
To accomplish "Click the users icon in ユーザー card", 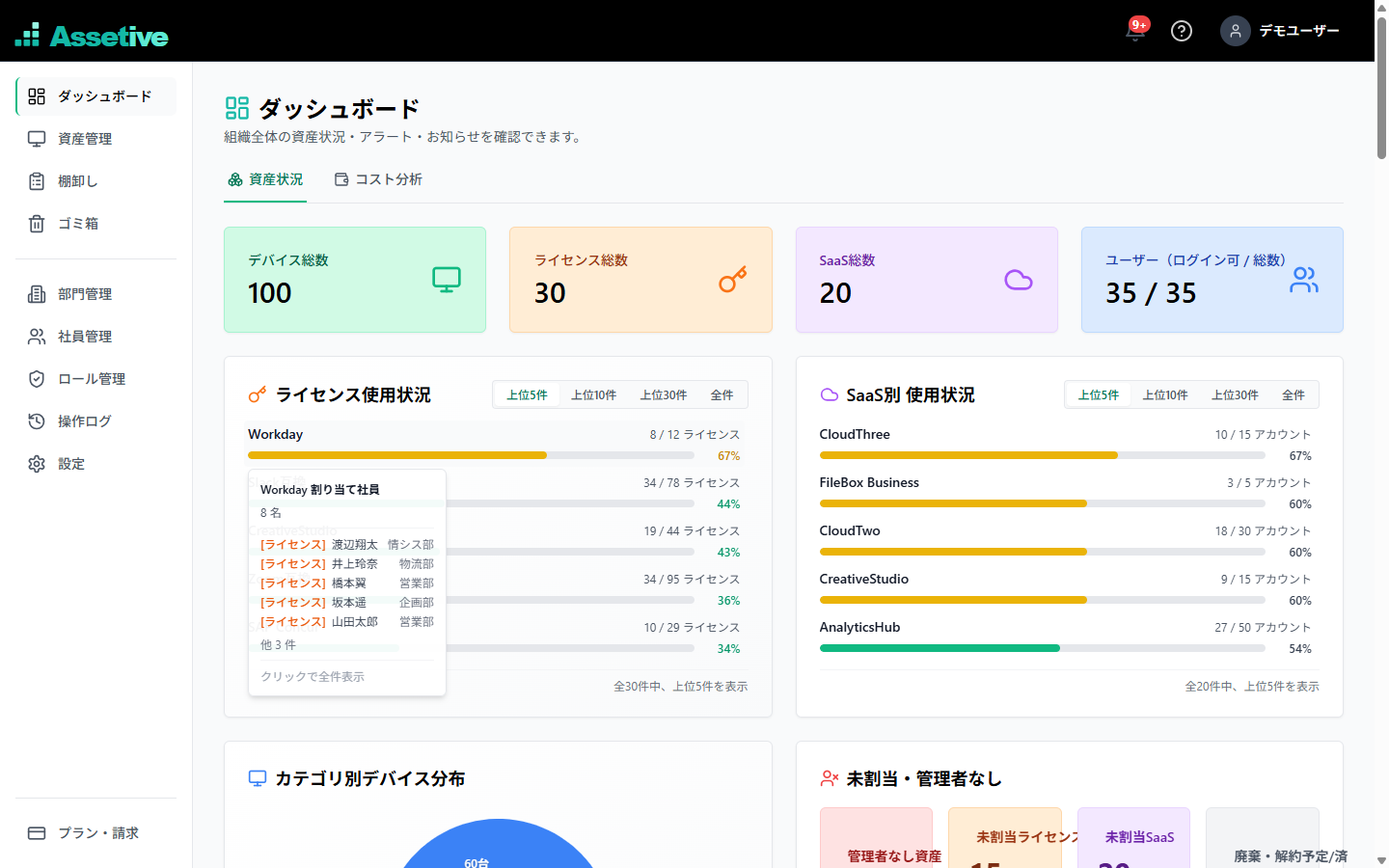I will point(1304,280).
